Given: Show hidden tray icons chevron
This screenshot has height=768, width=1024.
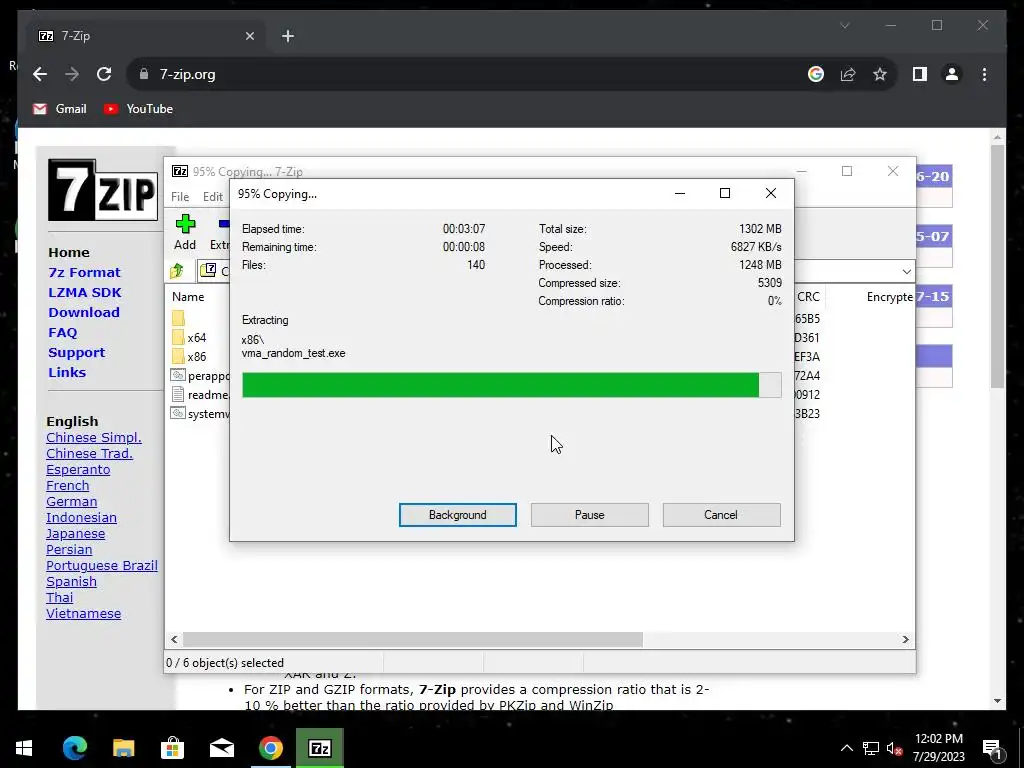Looking at the screenshot, I should click(846, 748).
